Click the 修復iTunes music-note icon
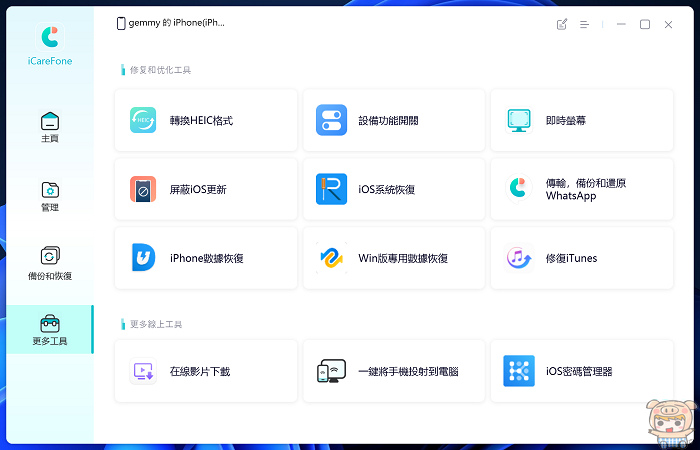Viewport: 700px width, 450px height. pos(519,258)
